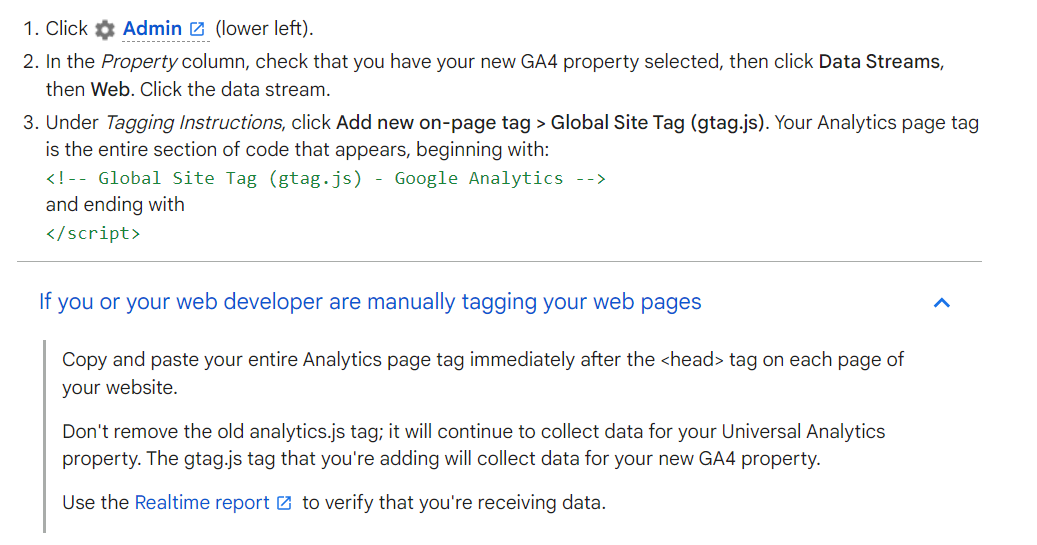Viewport: 1037px width, 545px height.
Task: Collapse the manual tagging section using the chevron
Action: pos(941,303)
